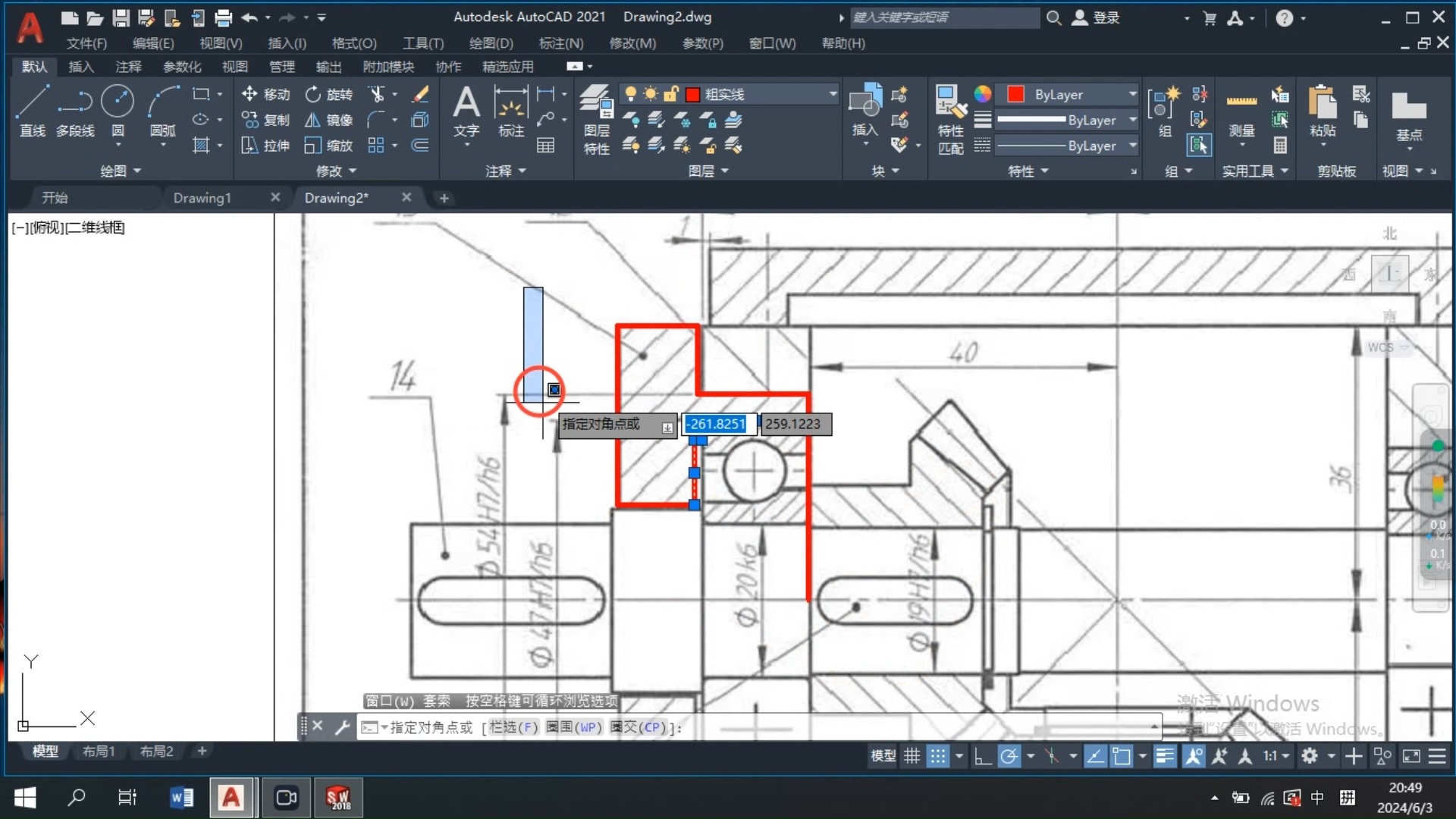Switch to the Drawing1 document tab
1456x819 pixels.
tap(202, 198)
